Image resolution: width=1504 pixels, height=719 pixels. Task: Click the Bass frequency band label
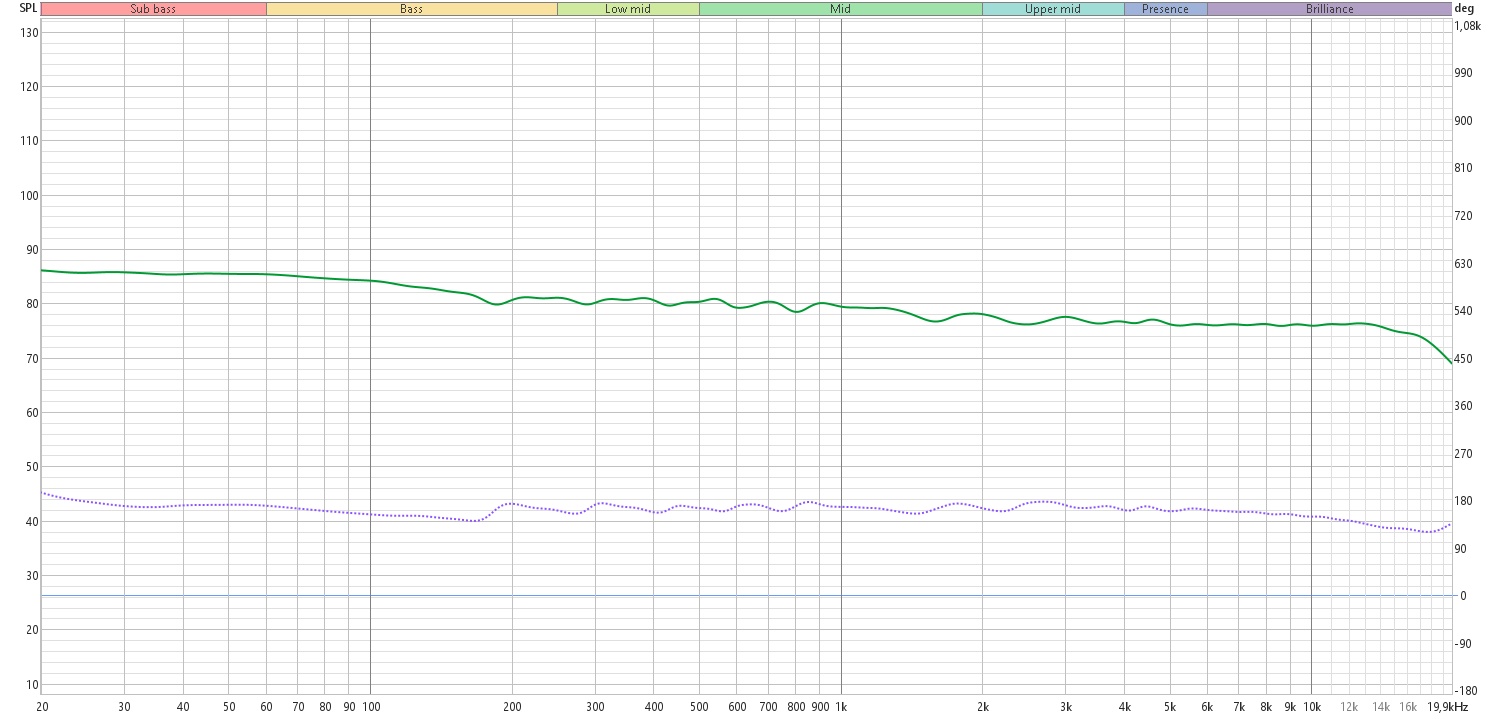[411, 8]
